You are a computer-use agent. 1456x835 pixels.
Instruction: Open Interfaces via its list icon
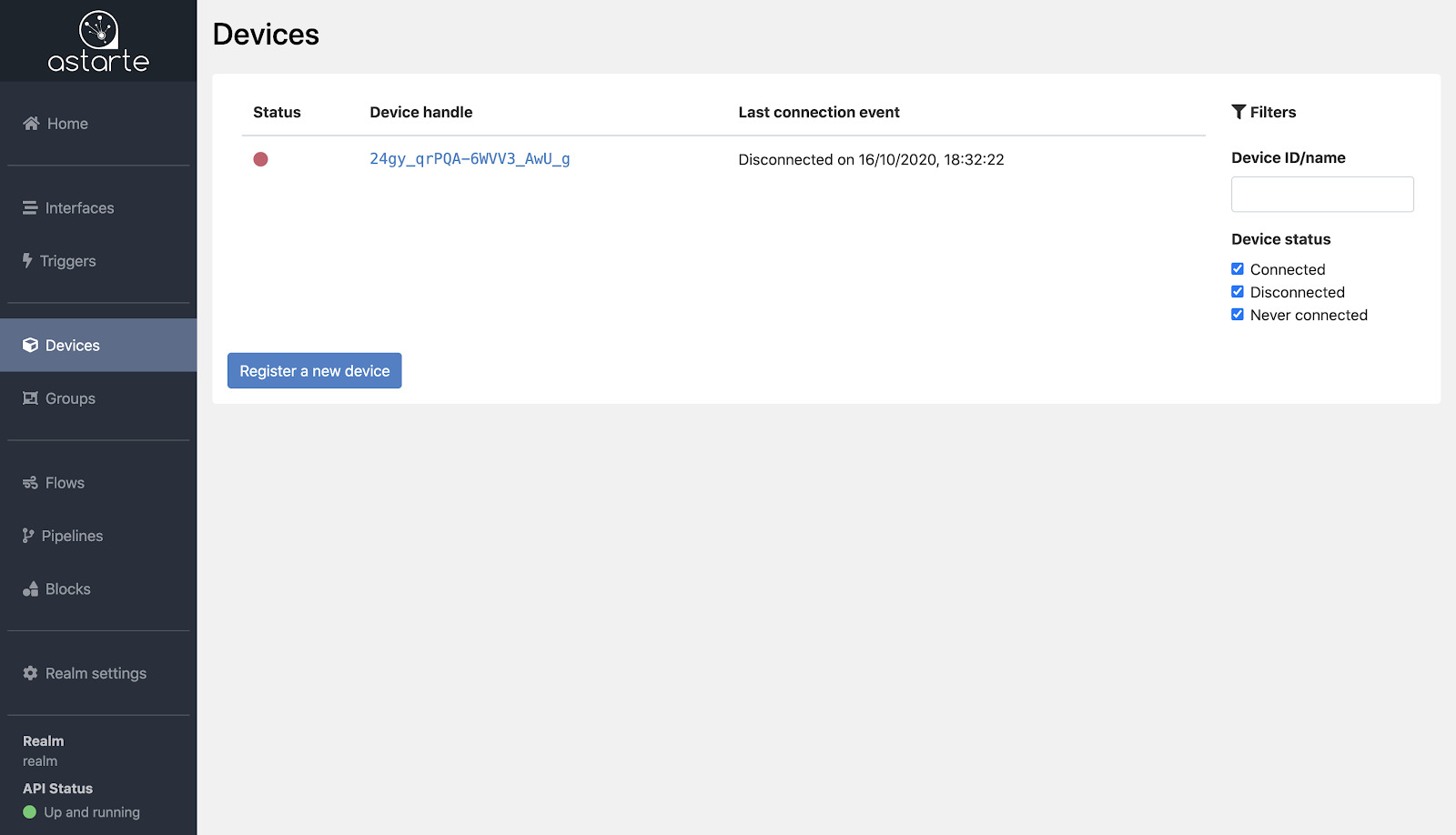30,207
